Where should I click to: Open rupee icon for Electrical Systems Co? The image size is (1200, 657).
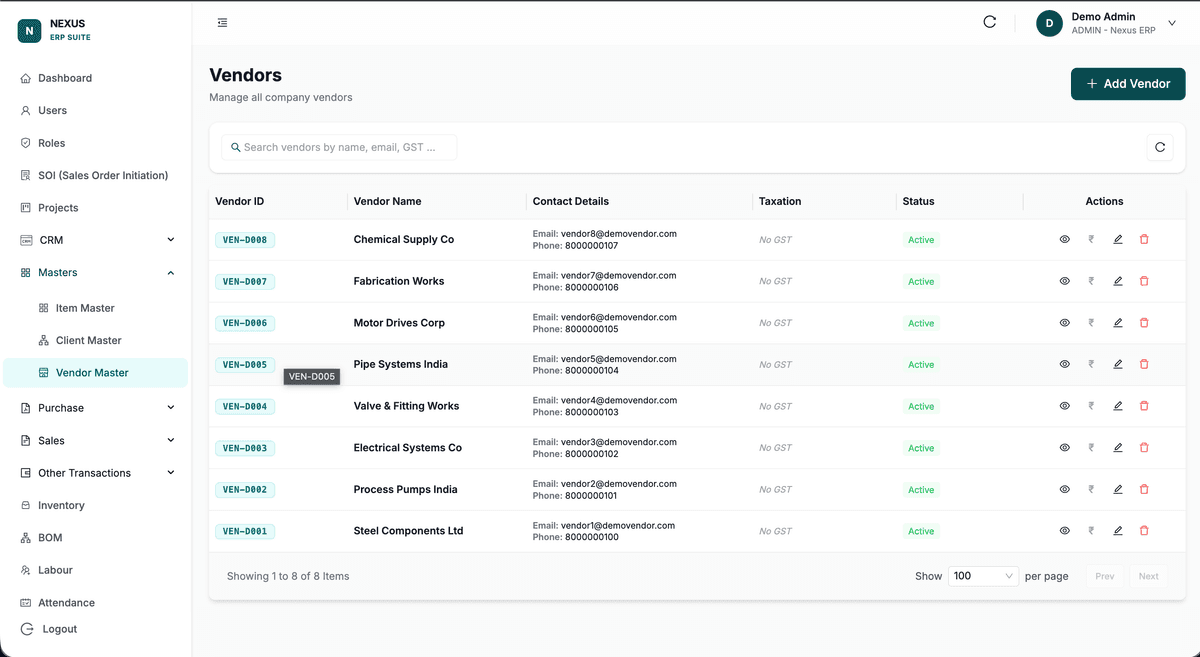1091,448
